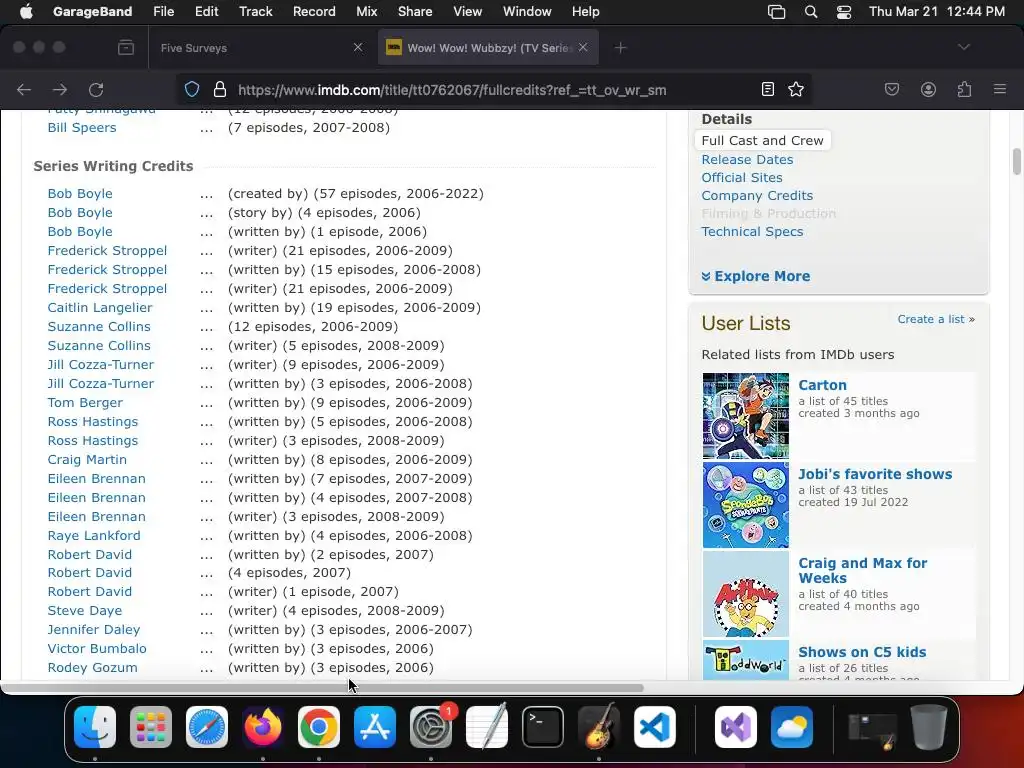The width and height of the screenshot is (1024, 768).
Task: Reload the IMDb page
Action: 96,89
